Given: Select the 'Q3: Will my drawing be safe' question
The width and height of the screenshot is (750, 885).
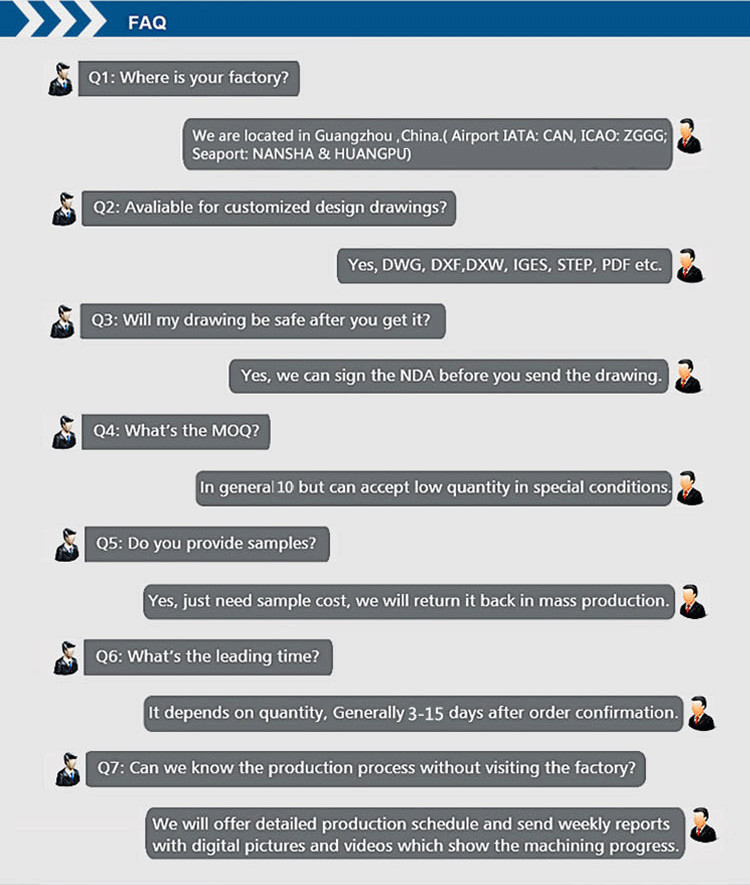Looking at the screenshot, I should tap(262, 321).
